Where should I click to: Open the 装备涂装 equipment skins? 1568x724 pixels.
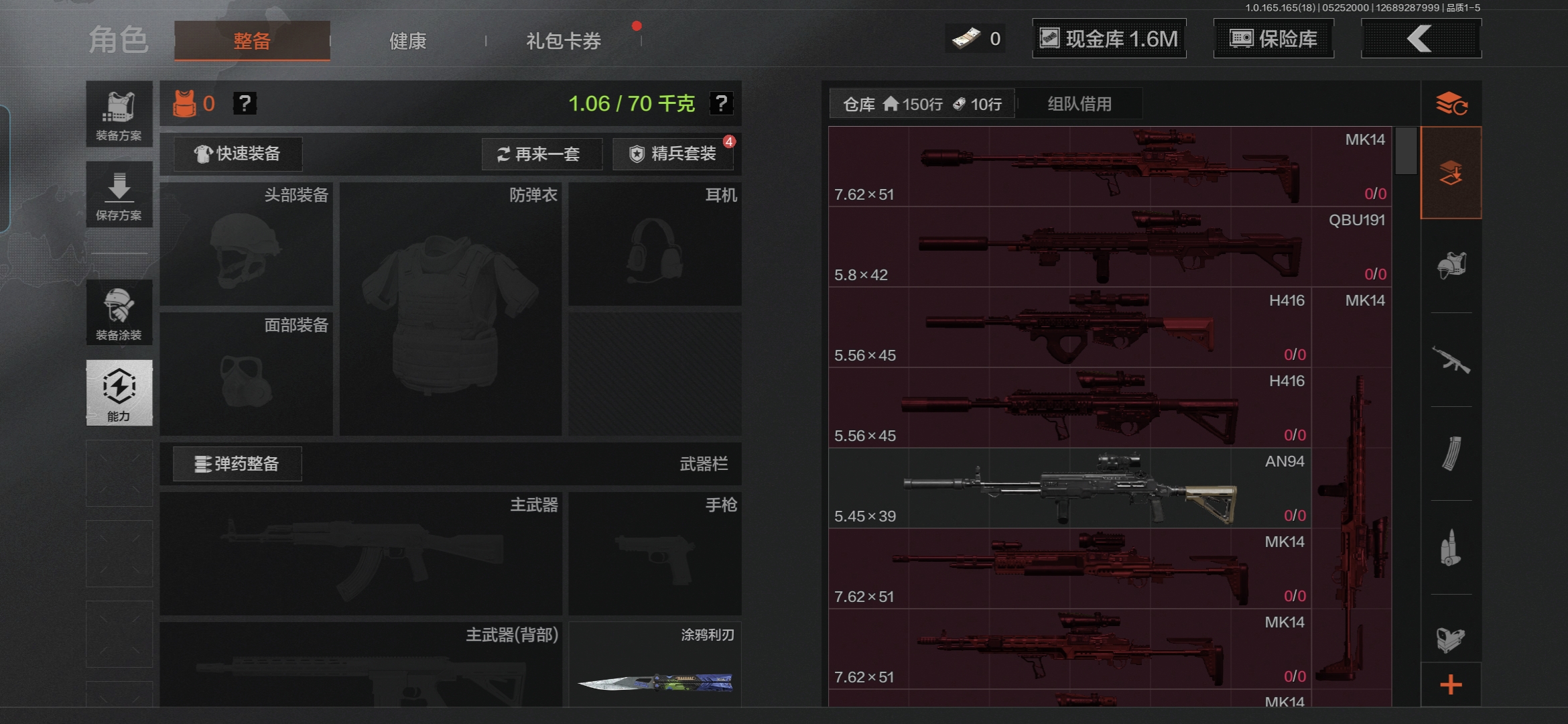point(119,313)
